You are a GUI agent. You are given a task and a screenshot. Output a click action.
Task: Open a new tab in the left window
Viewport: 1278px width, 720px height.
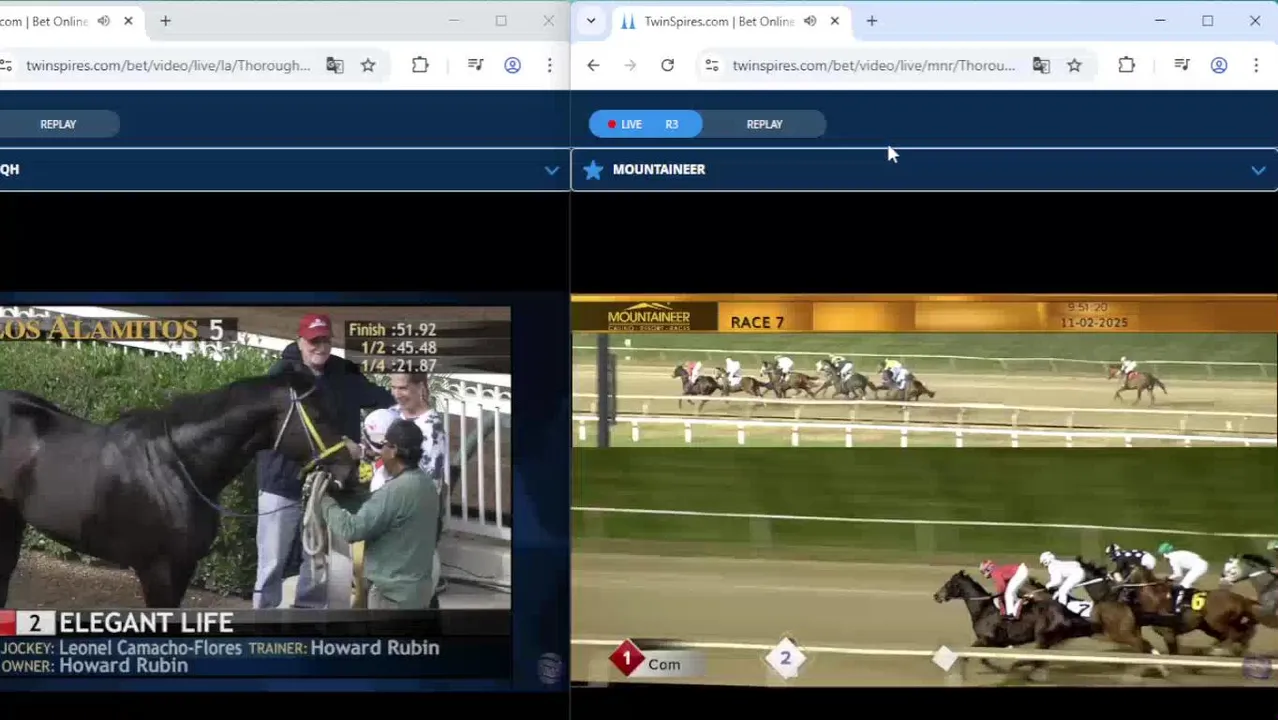166,21
